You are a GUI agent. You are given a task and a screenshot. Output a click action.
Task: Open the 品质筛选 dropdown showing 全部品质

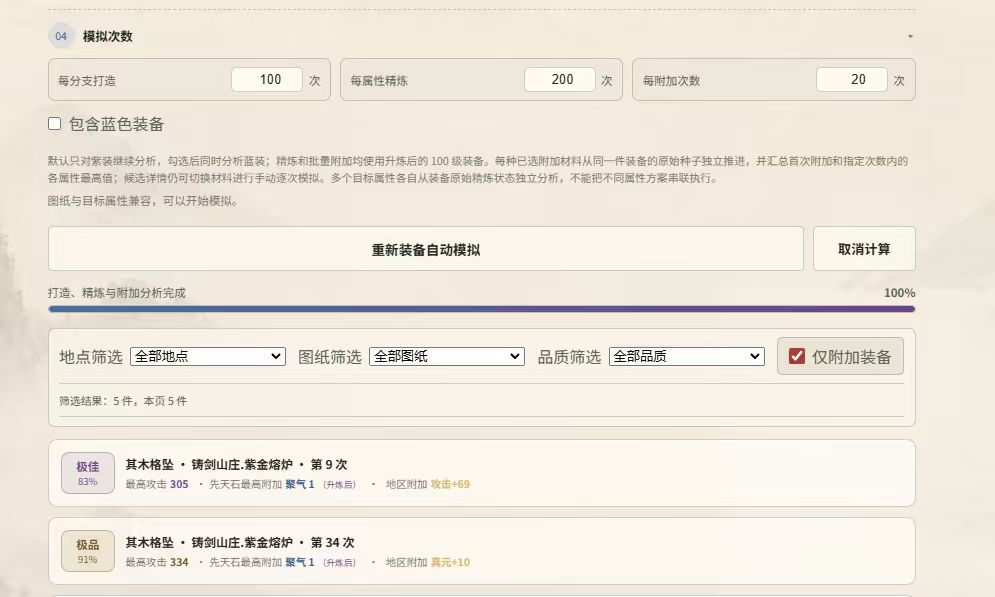(x=687, y=356)
